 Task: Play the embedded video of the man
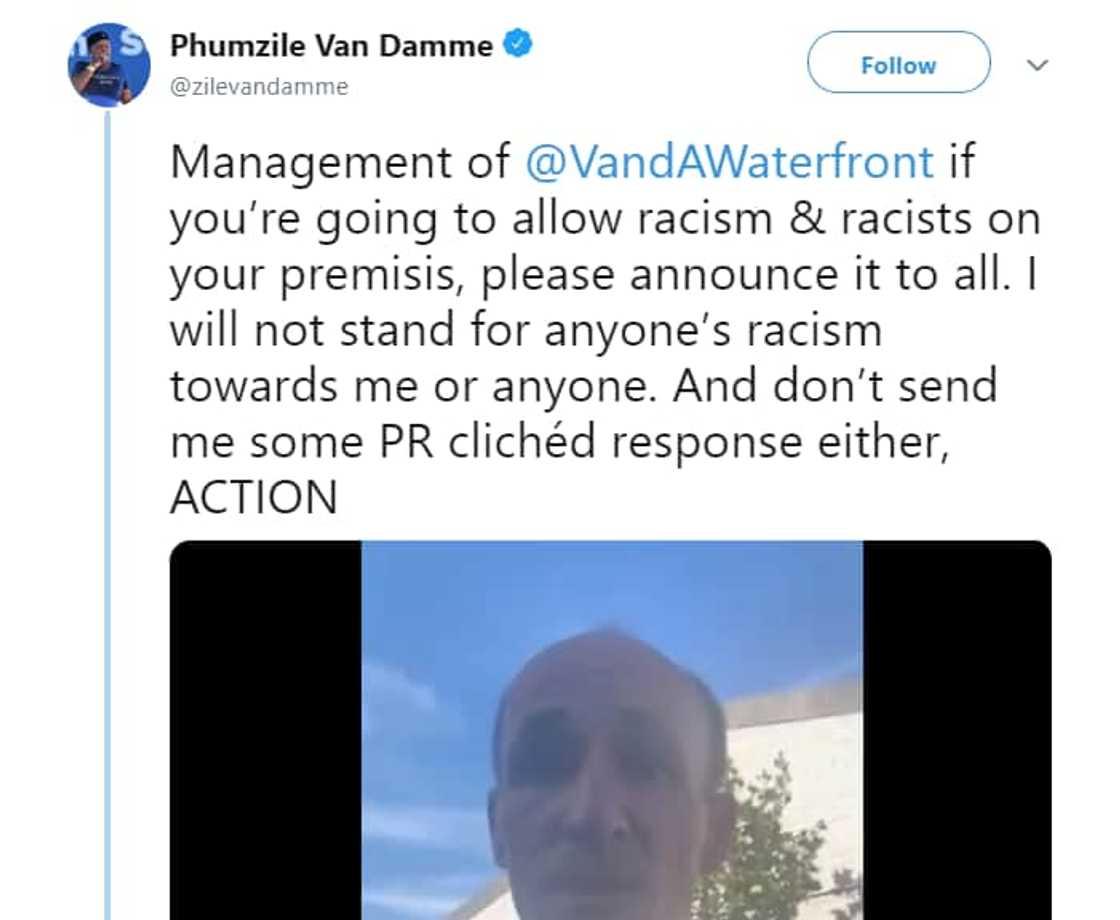tap(611, 730)
